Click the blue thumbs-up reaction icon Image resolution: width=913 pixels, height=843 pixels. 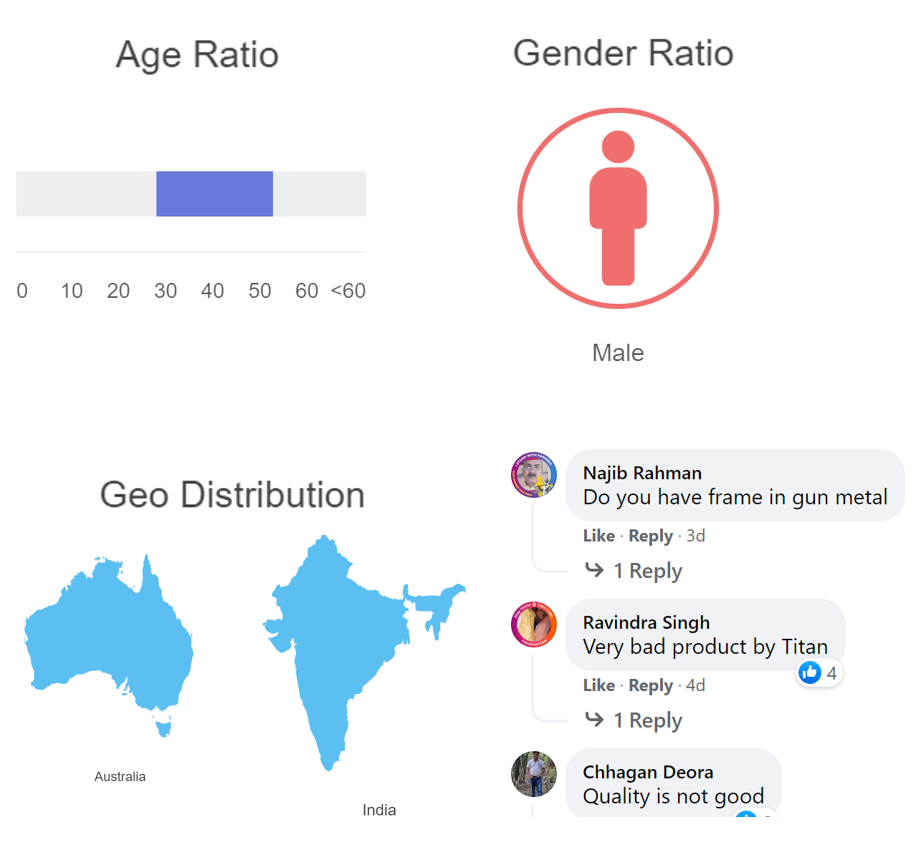(x=809, y=672)
